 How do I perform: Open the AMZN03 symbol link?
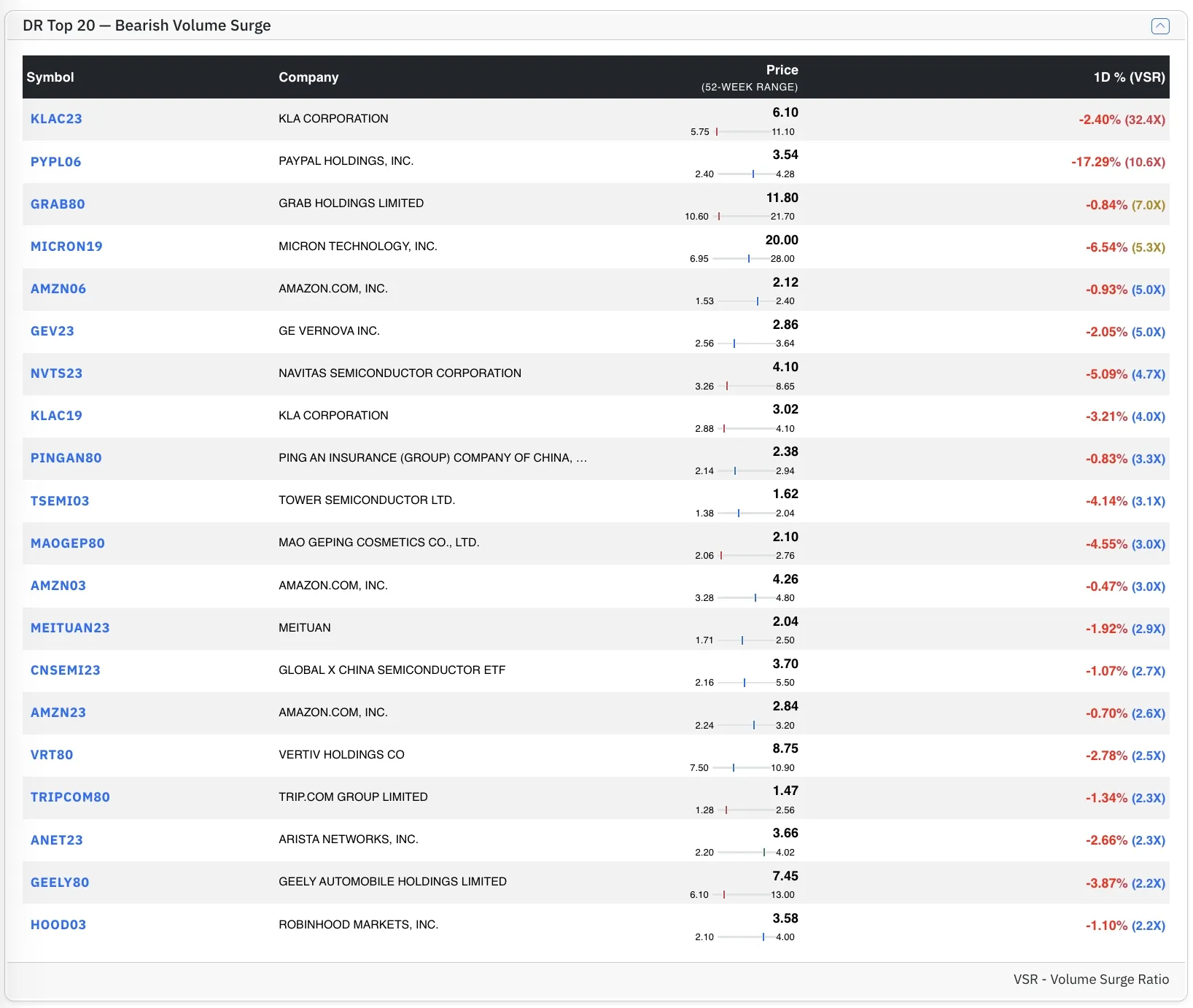(58, 586)
